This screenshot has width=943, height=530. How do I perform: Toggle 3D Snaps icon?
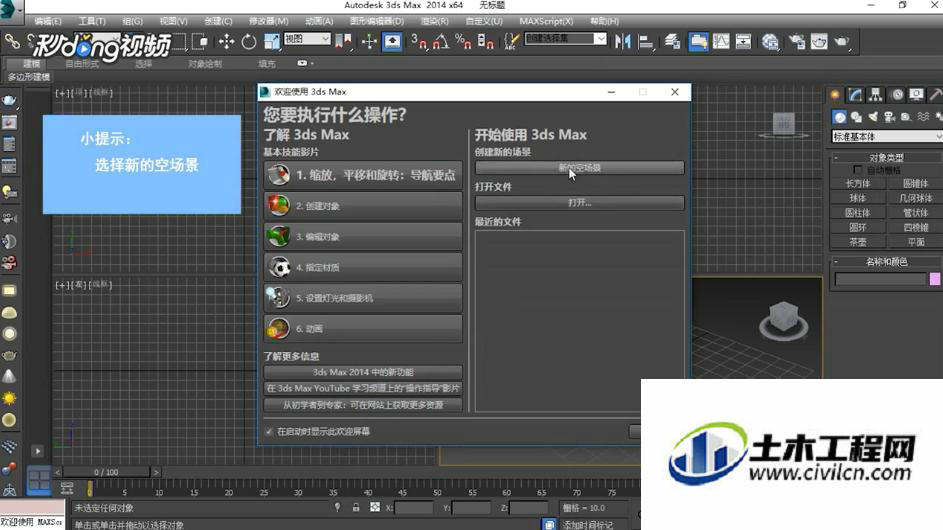click(x=419, y=42)
